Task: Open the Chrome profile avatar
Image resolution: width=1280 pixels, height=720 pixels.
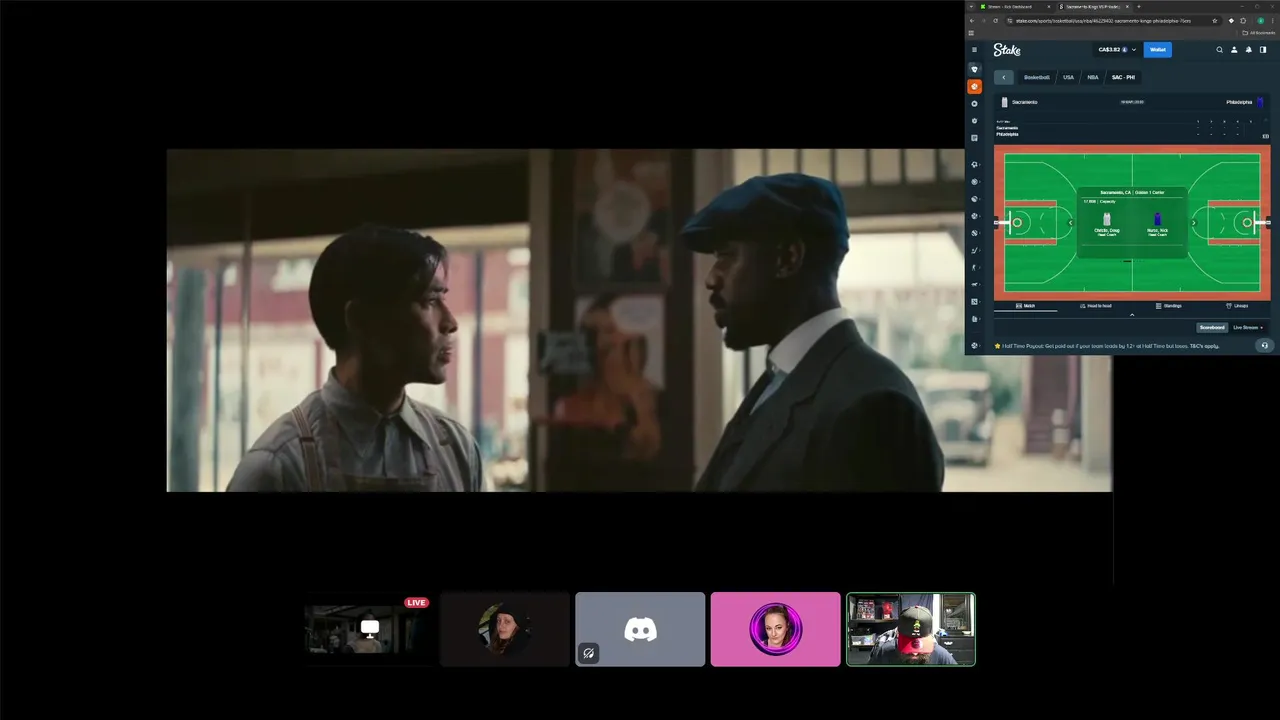Action: pos(1260,20)
